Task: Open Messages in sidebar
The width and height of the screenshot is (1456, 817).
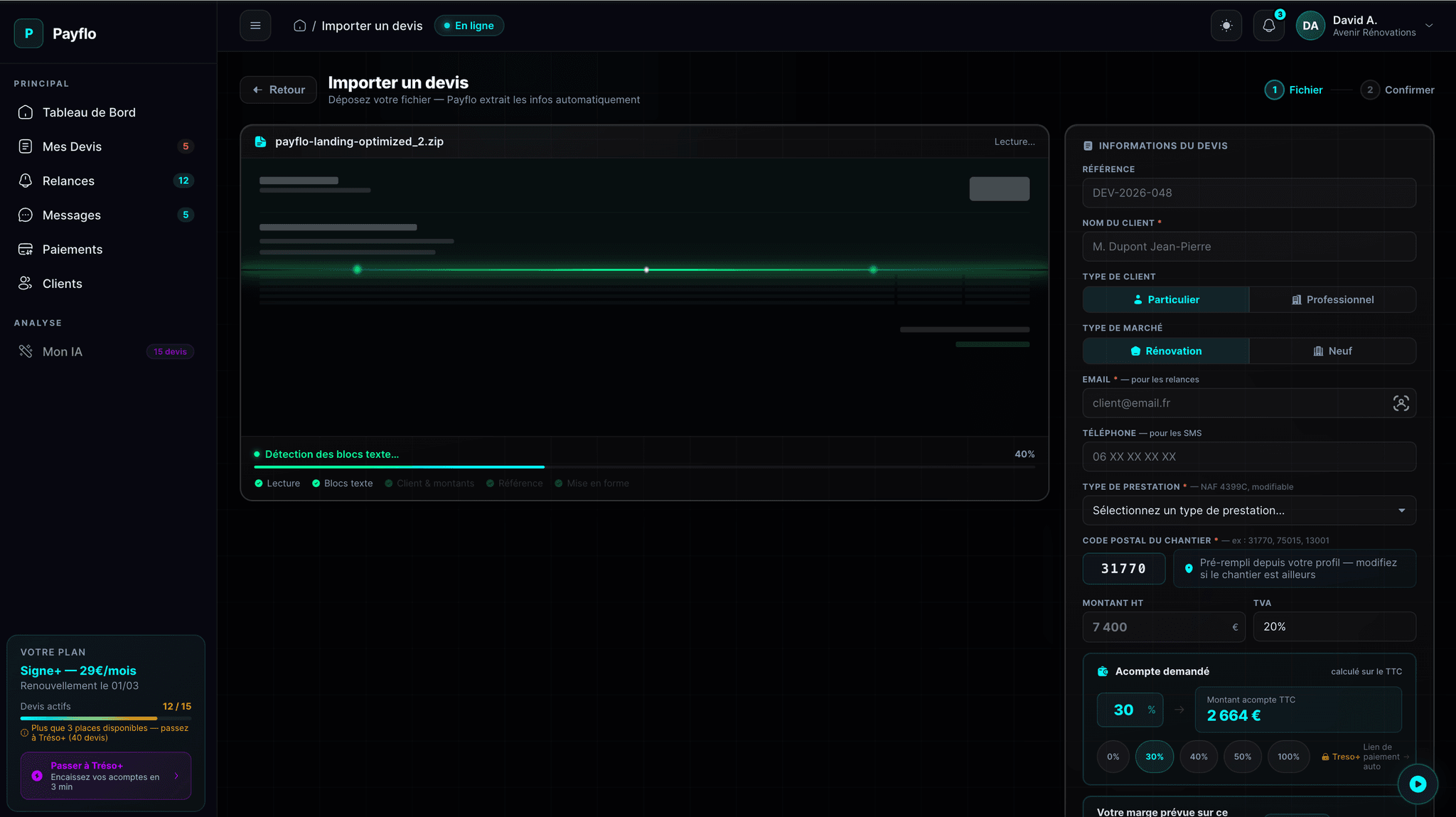Action: (x=107, y=215)
